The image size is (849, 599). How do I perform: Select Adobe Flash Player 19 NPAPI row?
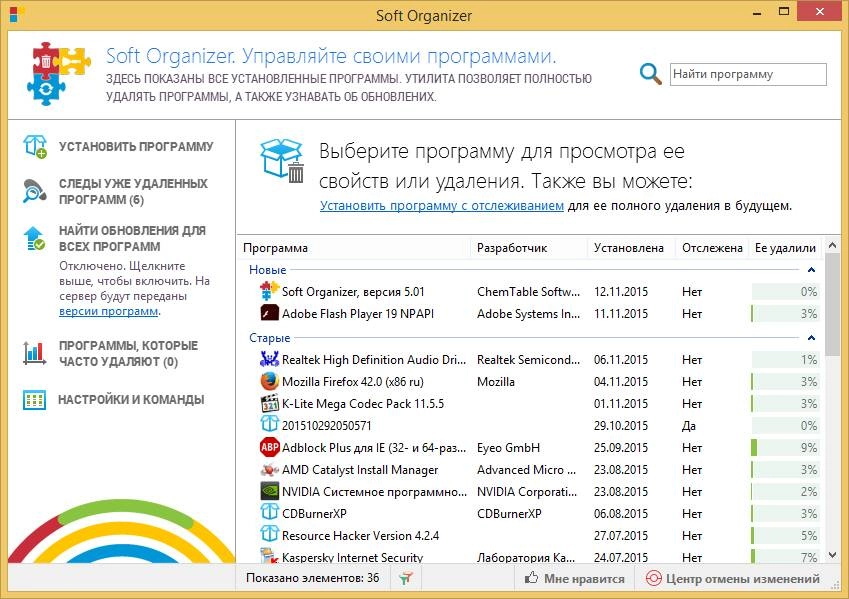coord(530,314)
